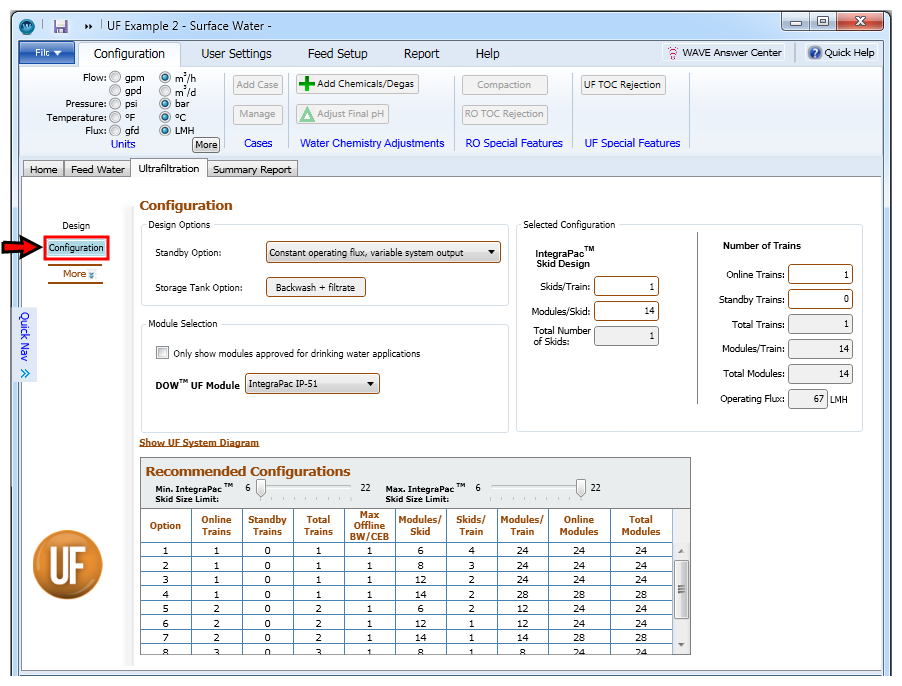Select psi pressure unit

[x=115, y=104]
